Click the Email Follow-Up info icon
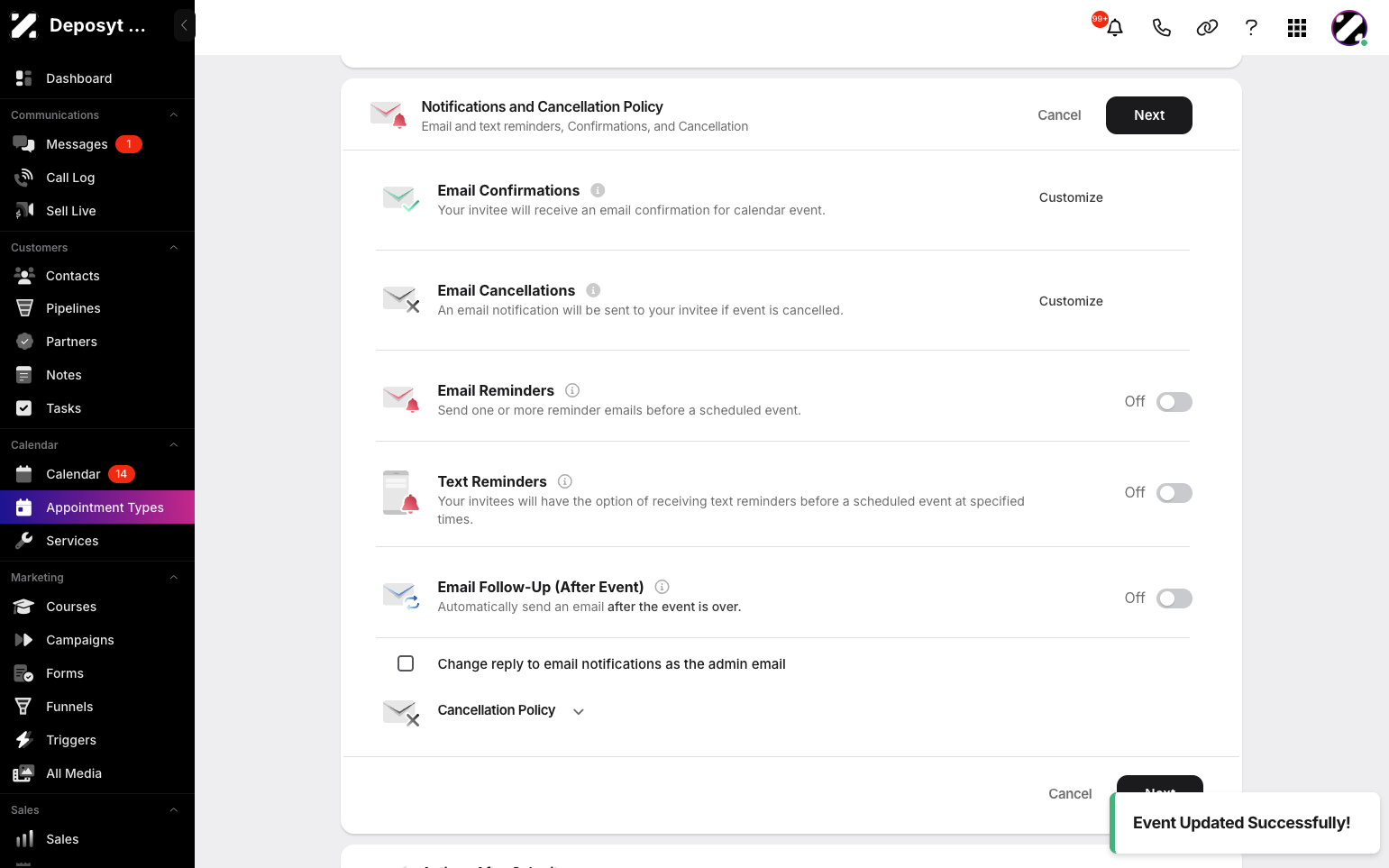The width and height of the screenshot is (1389, 868). click(x=662, y=587)
